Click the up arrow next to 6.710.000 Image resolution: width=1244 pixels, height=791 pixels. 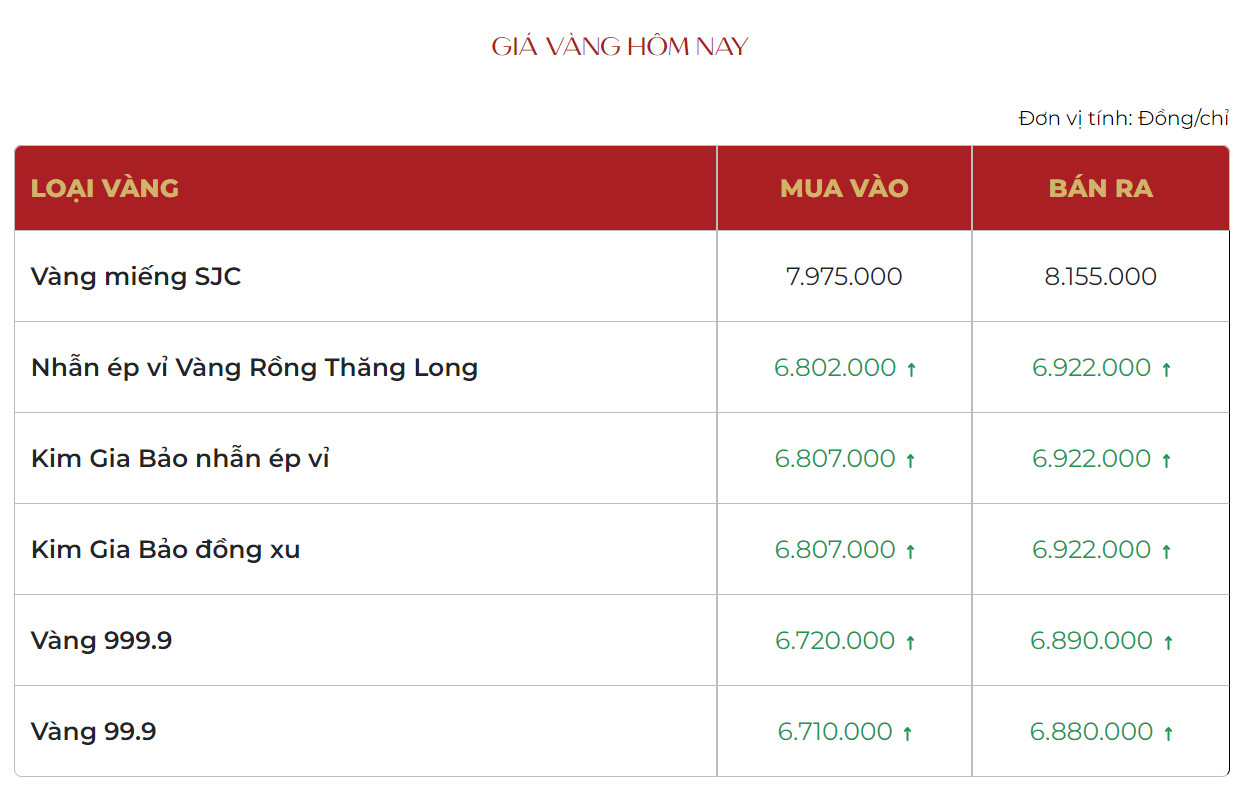tap(907, 733)
